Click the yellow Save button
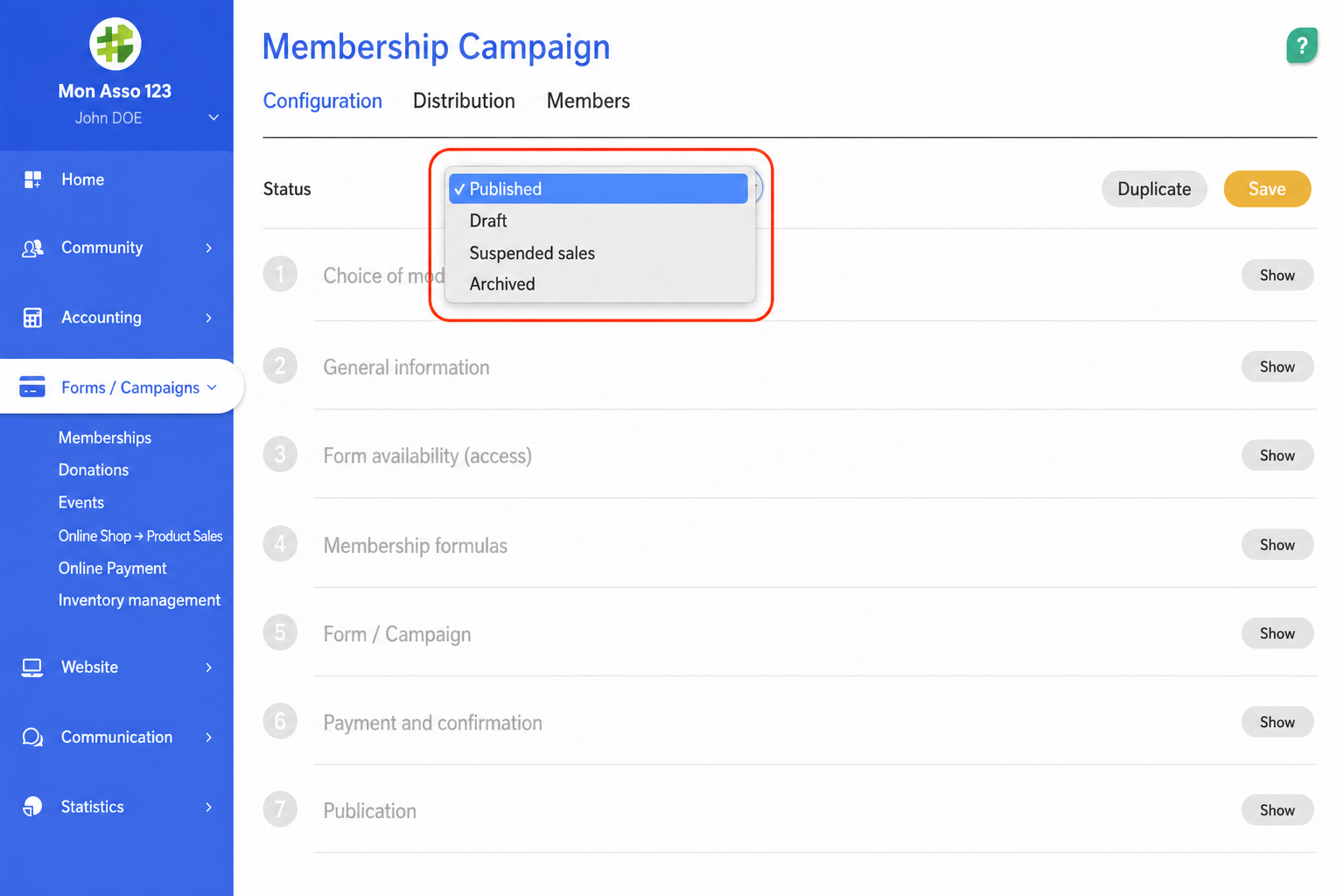 click(1267, 189)
